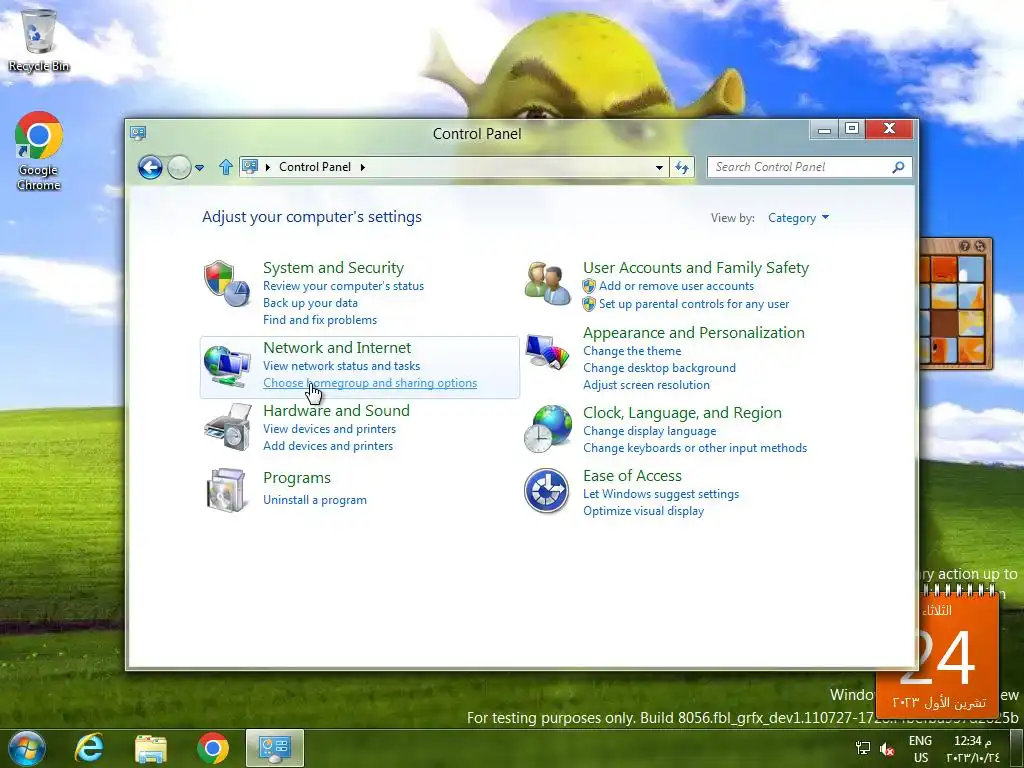Viewport: 1024px width, 768px height.
Task: Click the ENG US language indicator
Action: (x=920, y=749)
